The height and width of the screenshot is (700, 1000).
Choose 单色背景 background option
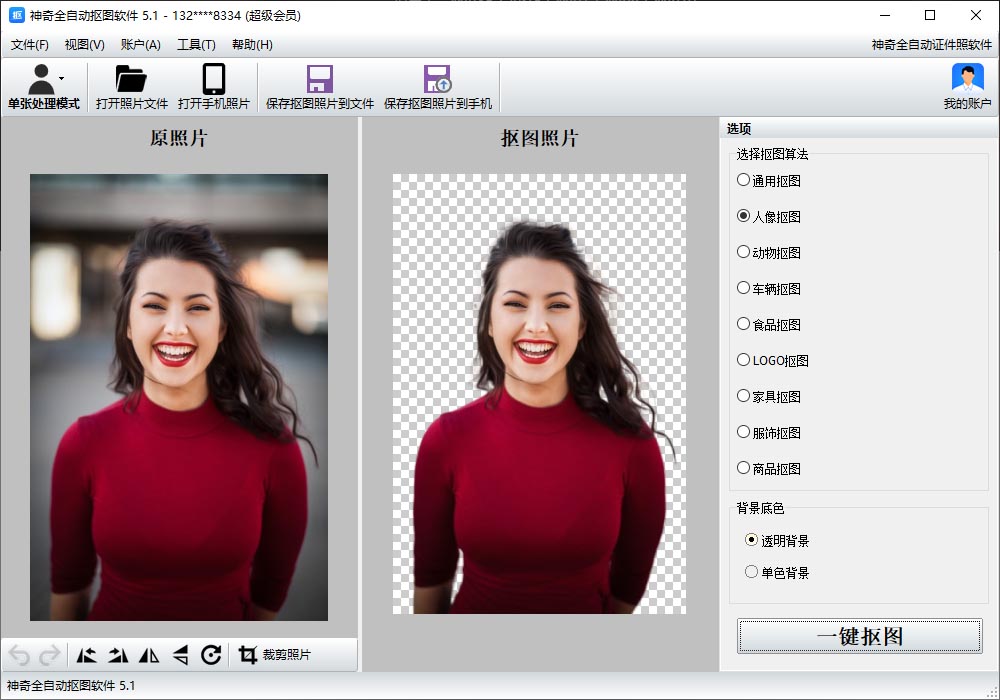click(x=752, y=573)
